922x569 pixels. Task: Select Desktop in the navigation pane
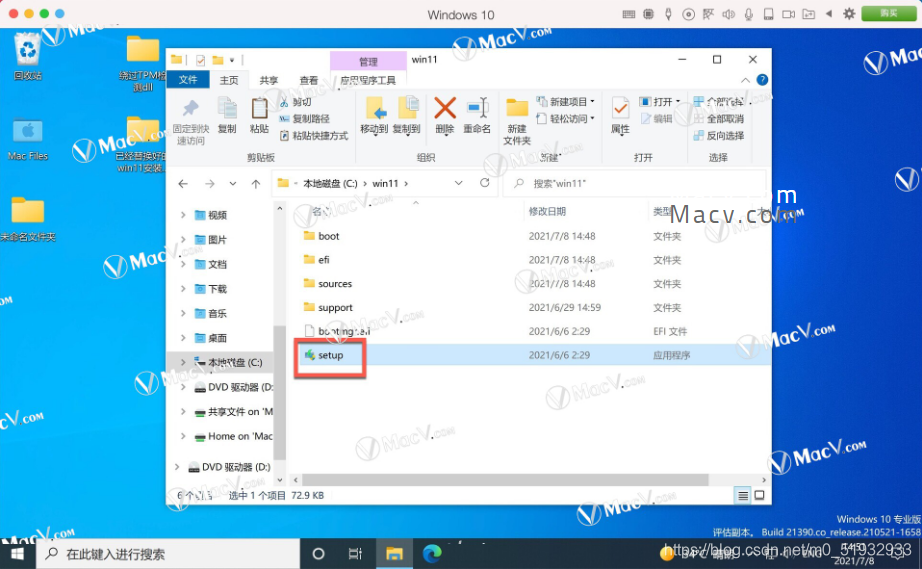tap(217, 338)
